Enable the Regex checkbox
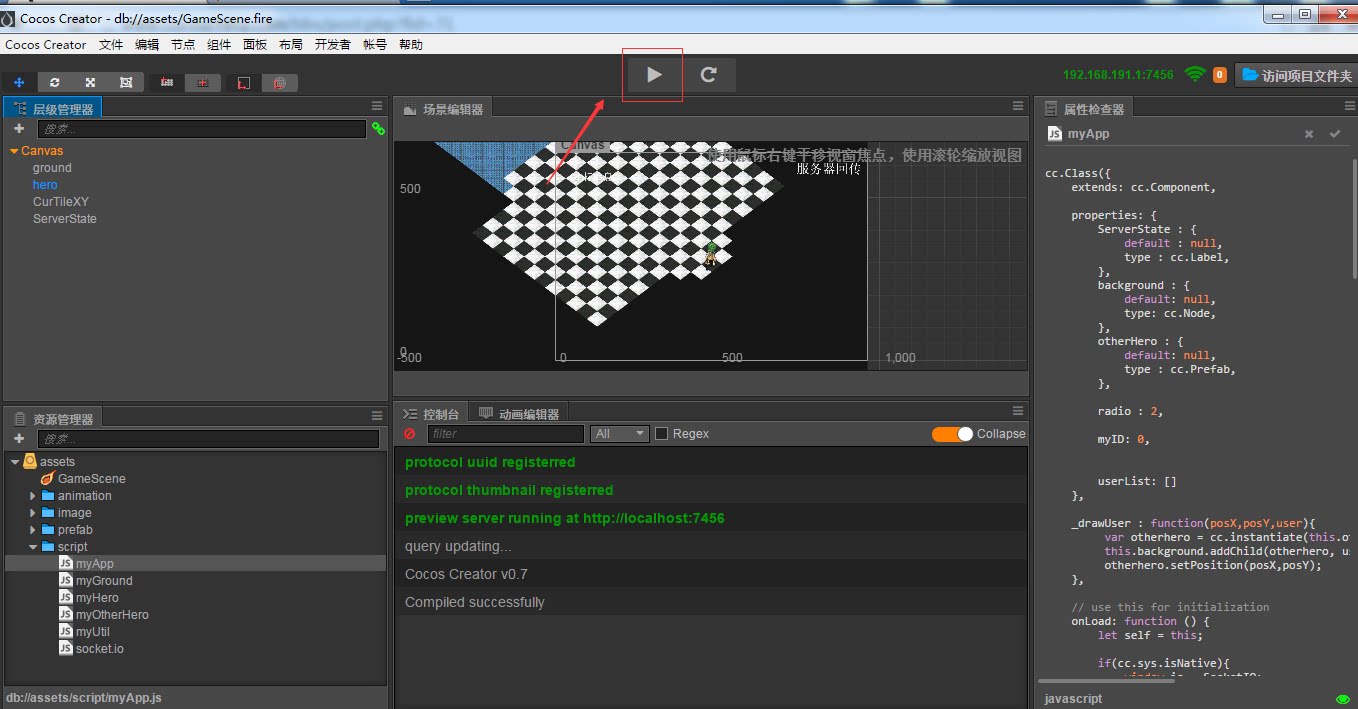1358x709 pixels. point(661,434)
